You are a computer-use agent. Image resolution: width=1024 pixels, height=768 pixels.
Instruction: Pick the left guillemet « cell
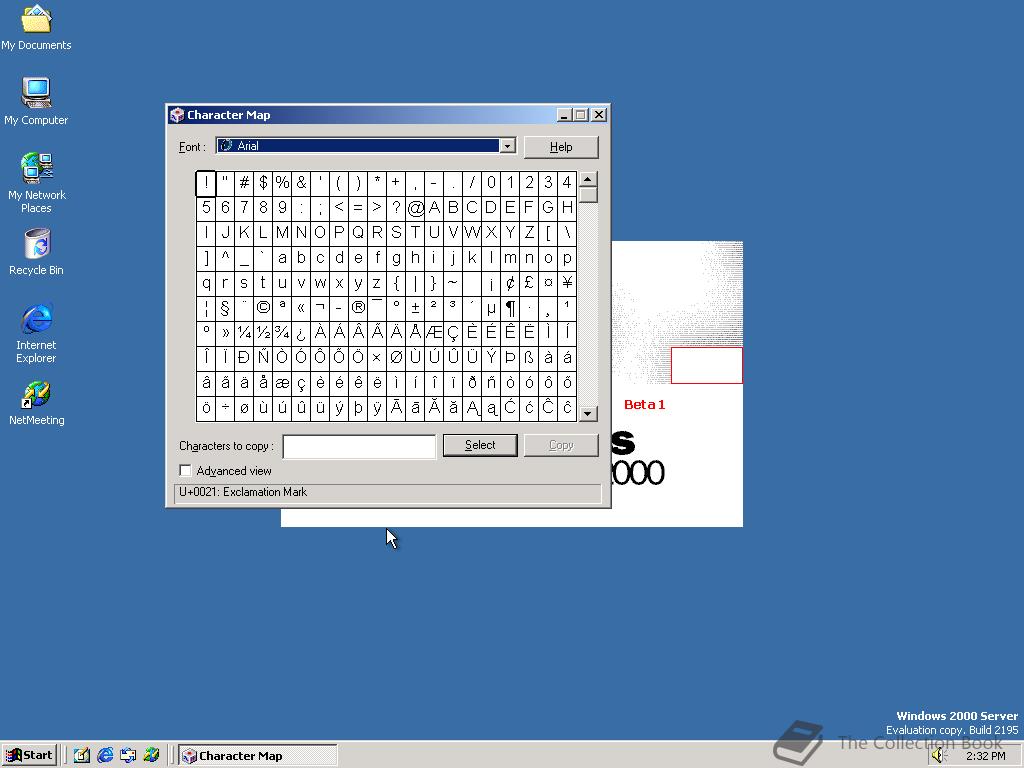(x=301, y=308)
